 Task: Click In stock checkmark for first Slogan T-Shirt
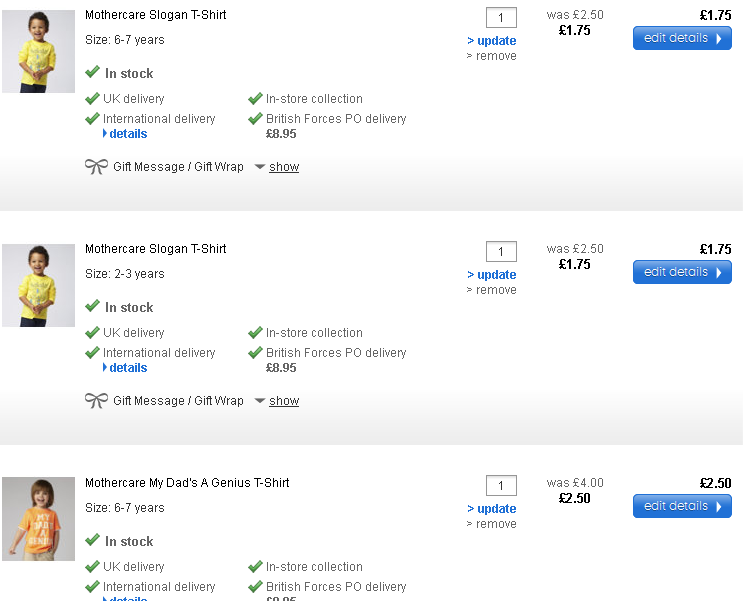point(92,73)
